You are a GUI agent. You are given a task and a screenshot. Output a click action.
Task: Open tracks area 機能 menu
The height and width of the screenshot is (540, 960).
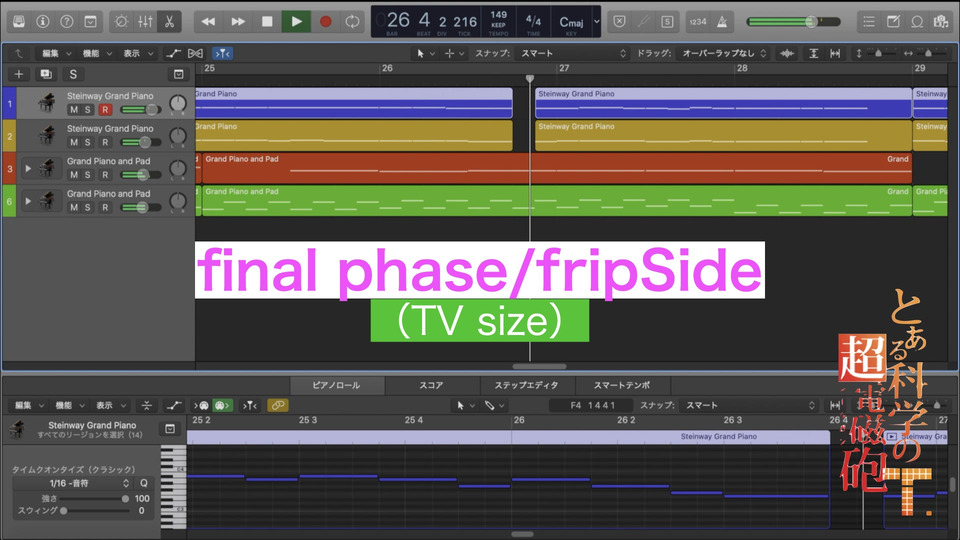[x=97, y=53]
